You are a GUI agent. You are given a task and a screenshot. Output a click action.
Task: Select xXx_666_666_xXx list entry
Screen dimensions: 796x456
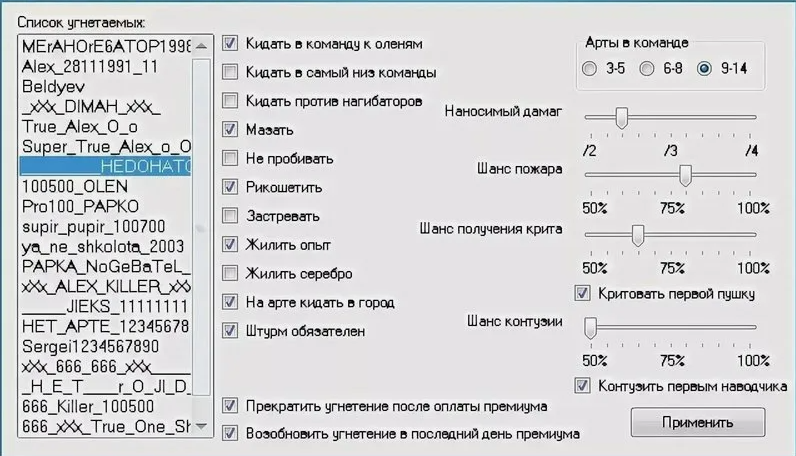[106, 366]
